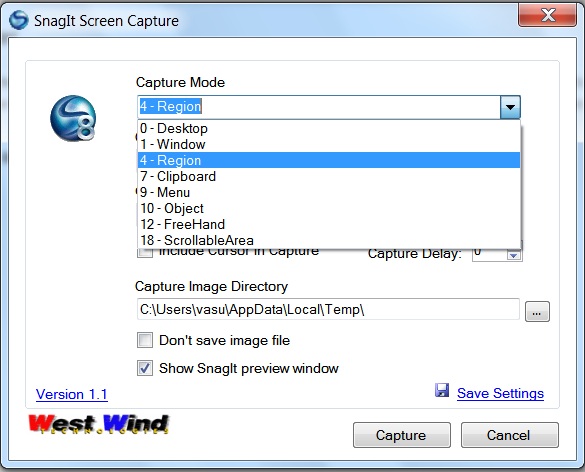Choose 1 - Window from list
This screenshot has height=472, width=585.
tap(329, 144)
